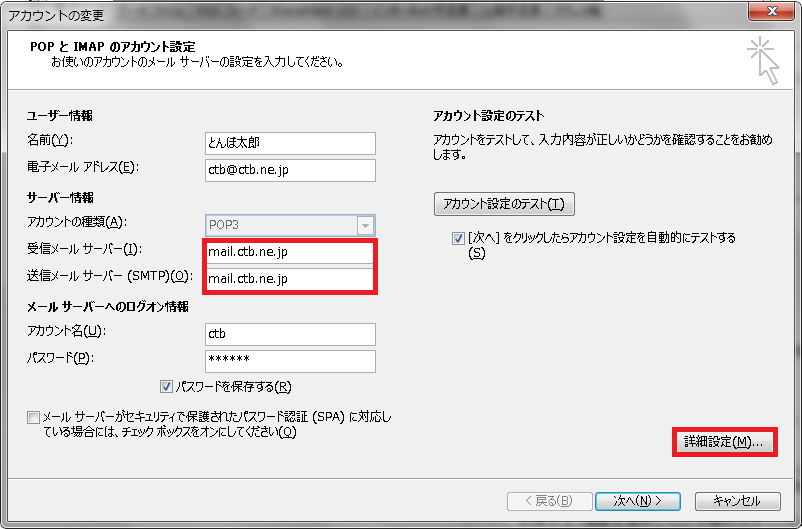Toggle automatic account test on 次へ checkbox
This screenshot has width=802, height=529.
coord(458,238)
